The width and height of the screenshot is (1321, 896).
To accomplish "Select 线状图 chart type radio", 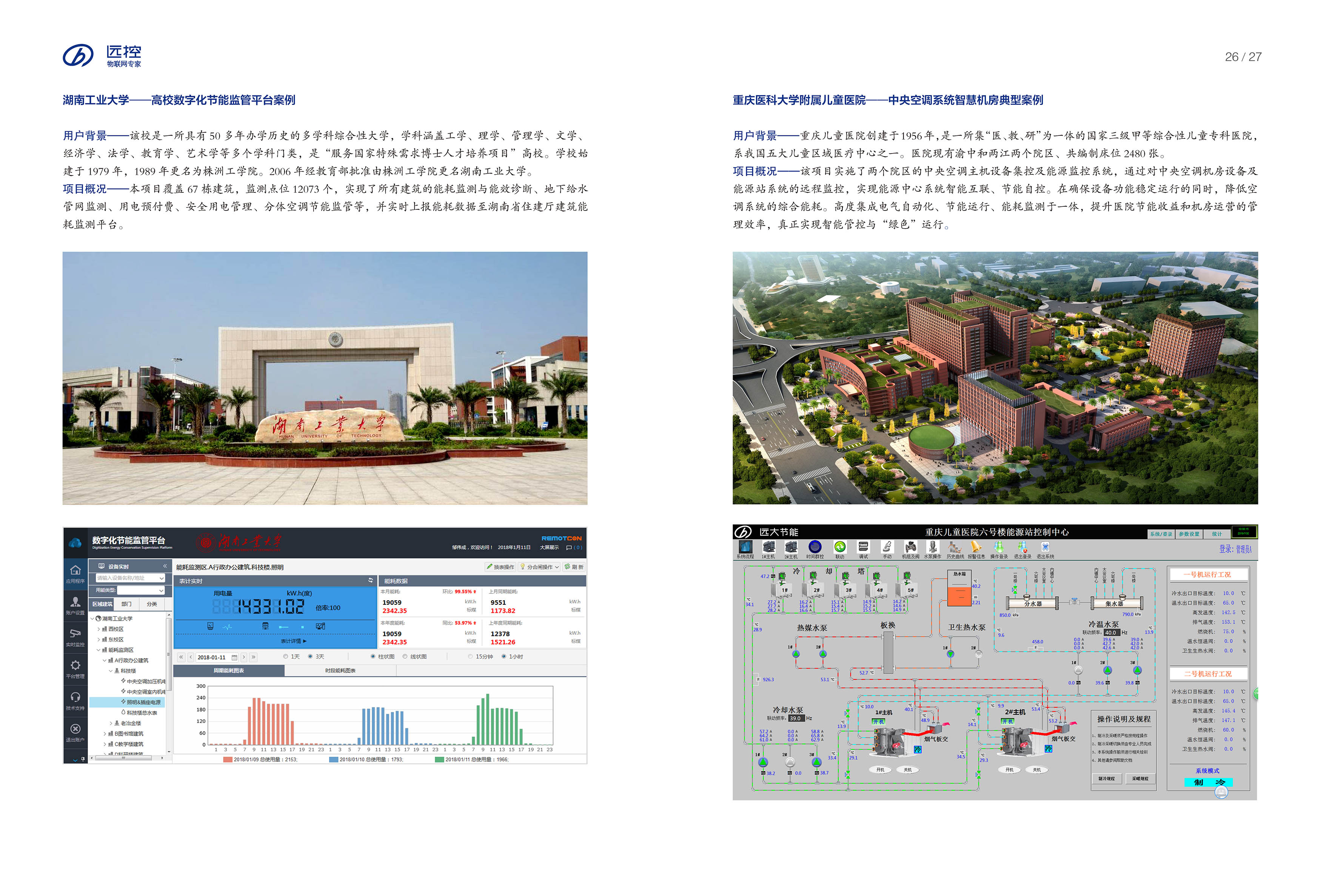I will coord(405,657).
